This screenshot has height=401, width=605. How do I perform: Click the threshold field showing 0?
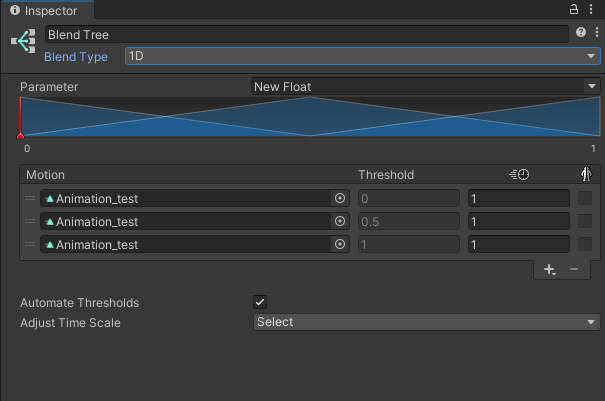[x=409, y=198]
